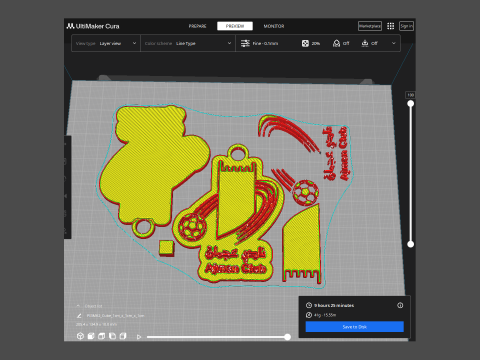Select the 3D view camera icon
The width and height of the screenshot is (480, 360).
(x=80, y=336)
